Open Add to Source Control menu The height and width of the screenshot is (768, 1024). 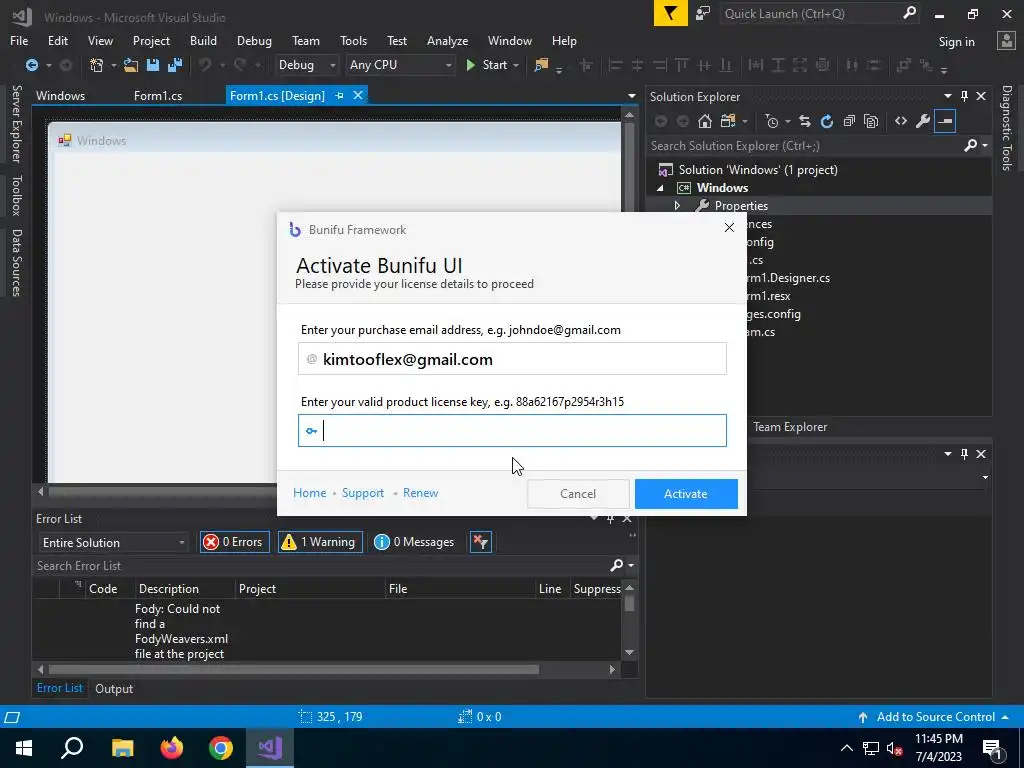tap(934, 717)
